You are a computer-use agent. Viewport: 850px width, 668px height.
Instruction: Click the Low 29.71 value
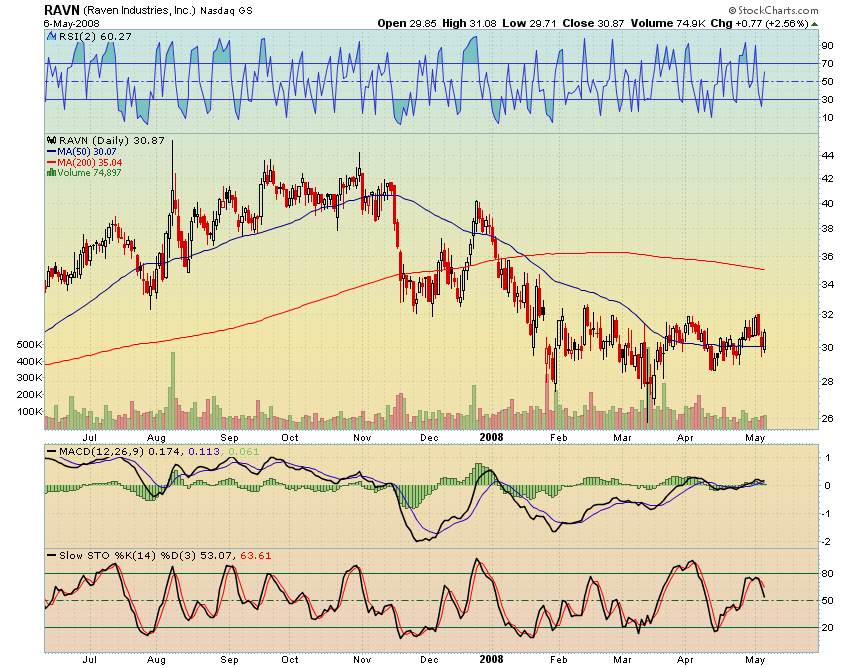[x=529, y=23]
